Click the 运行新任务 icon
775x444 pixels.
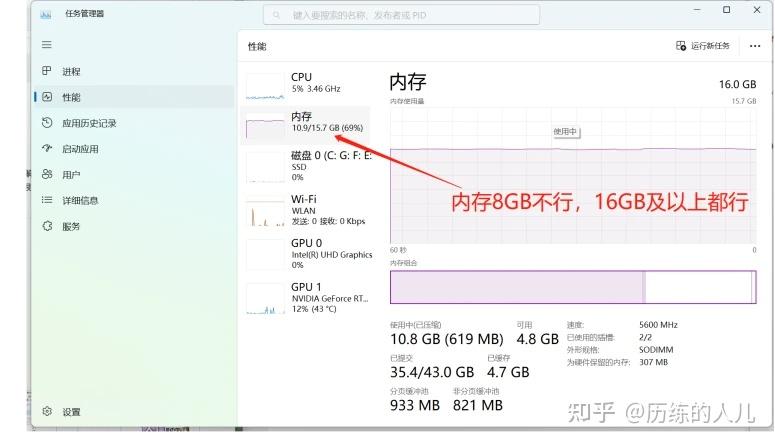click(681, 46)
